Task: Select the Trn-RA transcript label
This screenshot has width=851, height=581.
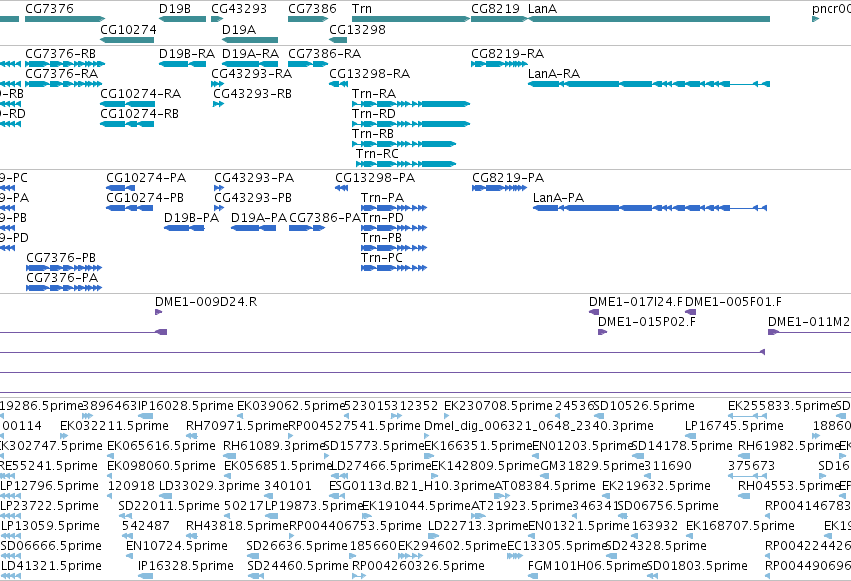Action: pos(374,94)
